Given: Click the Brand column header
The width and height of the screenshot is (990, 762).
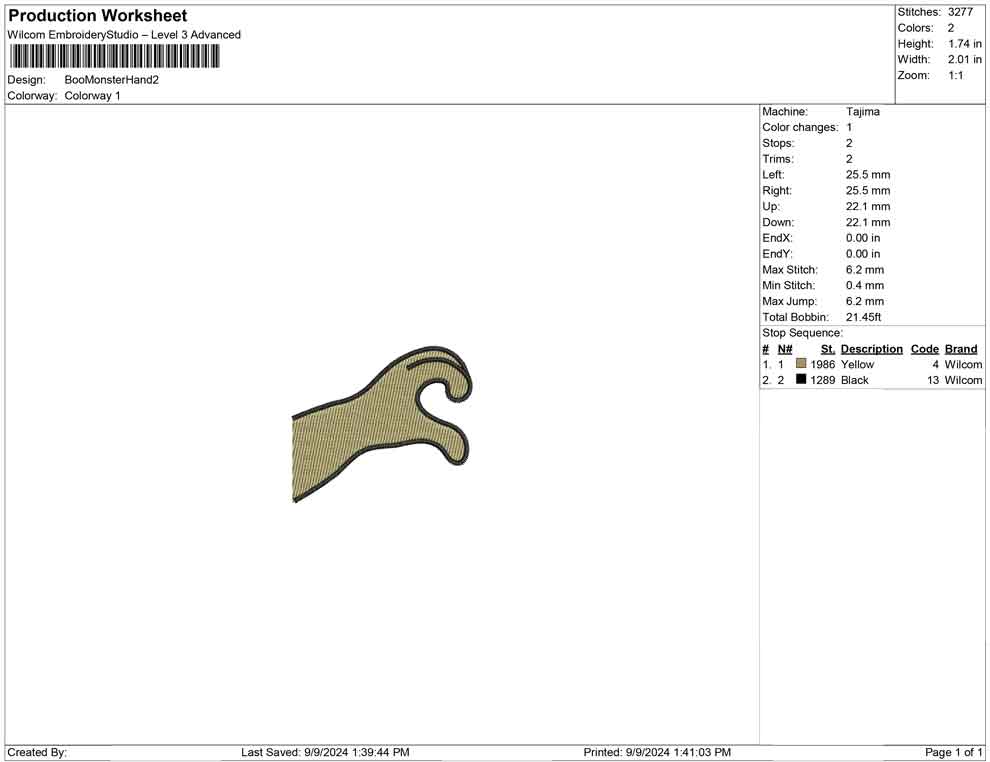Looking at the screenshot, I should point(960,349).
